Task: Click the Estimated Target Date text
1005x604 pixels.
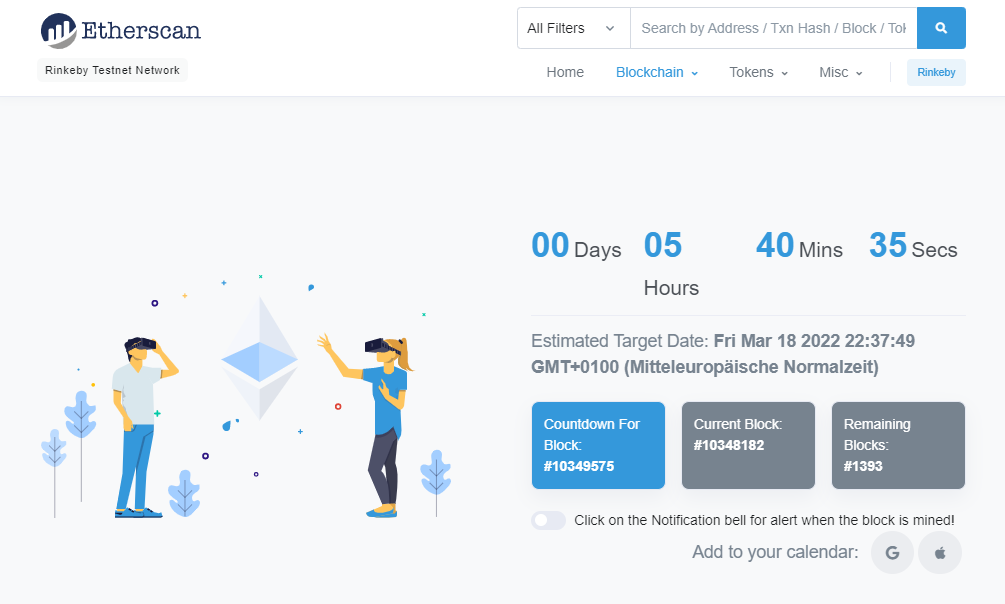Action: (x=723, y=354)
